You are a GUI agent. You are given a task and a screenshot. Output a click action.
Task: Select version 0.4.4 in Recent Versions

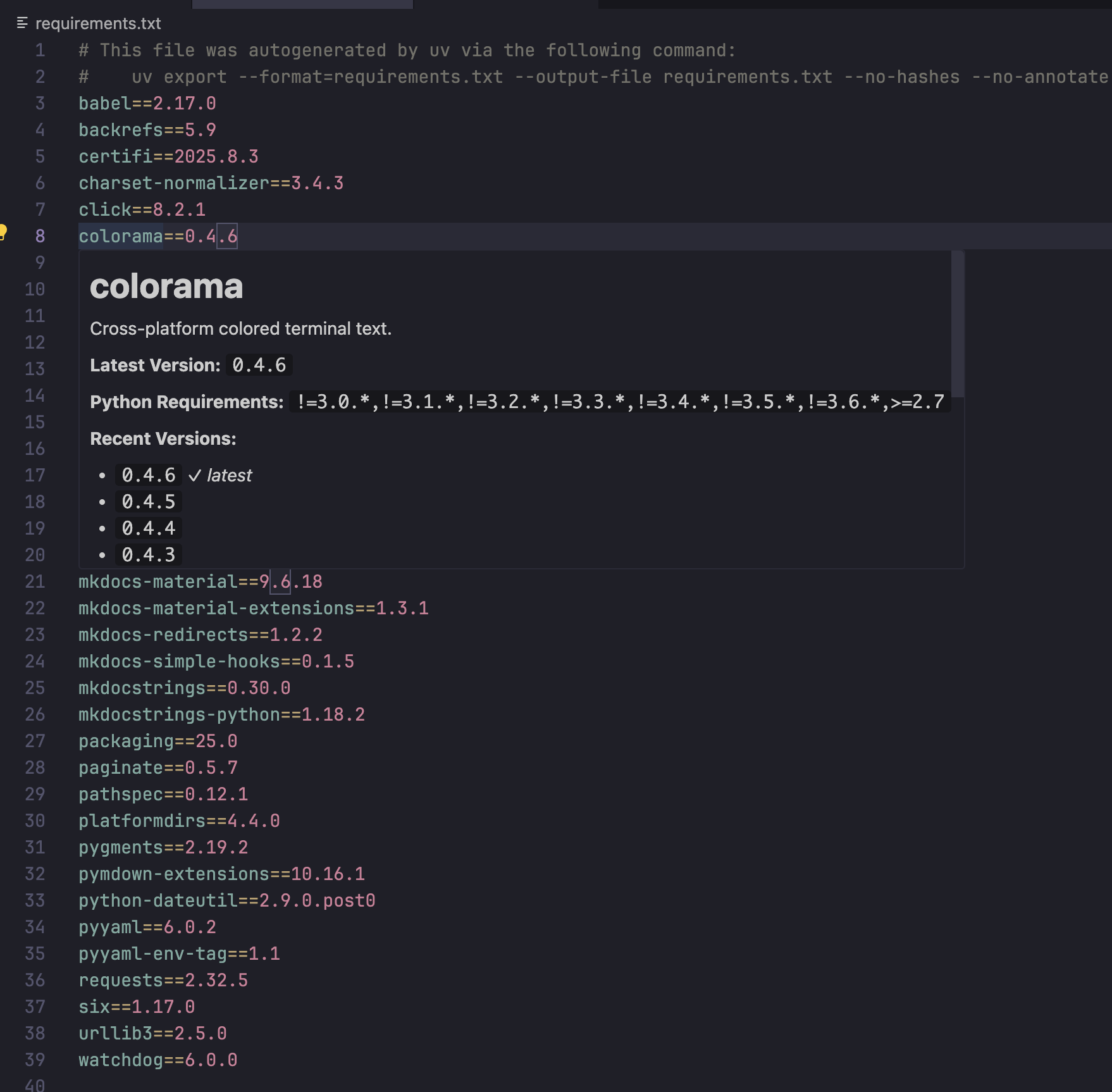pyautogui.click(x=149, y=528)
